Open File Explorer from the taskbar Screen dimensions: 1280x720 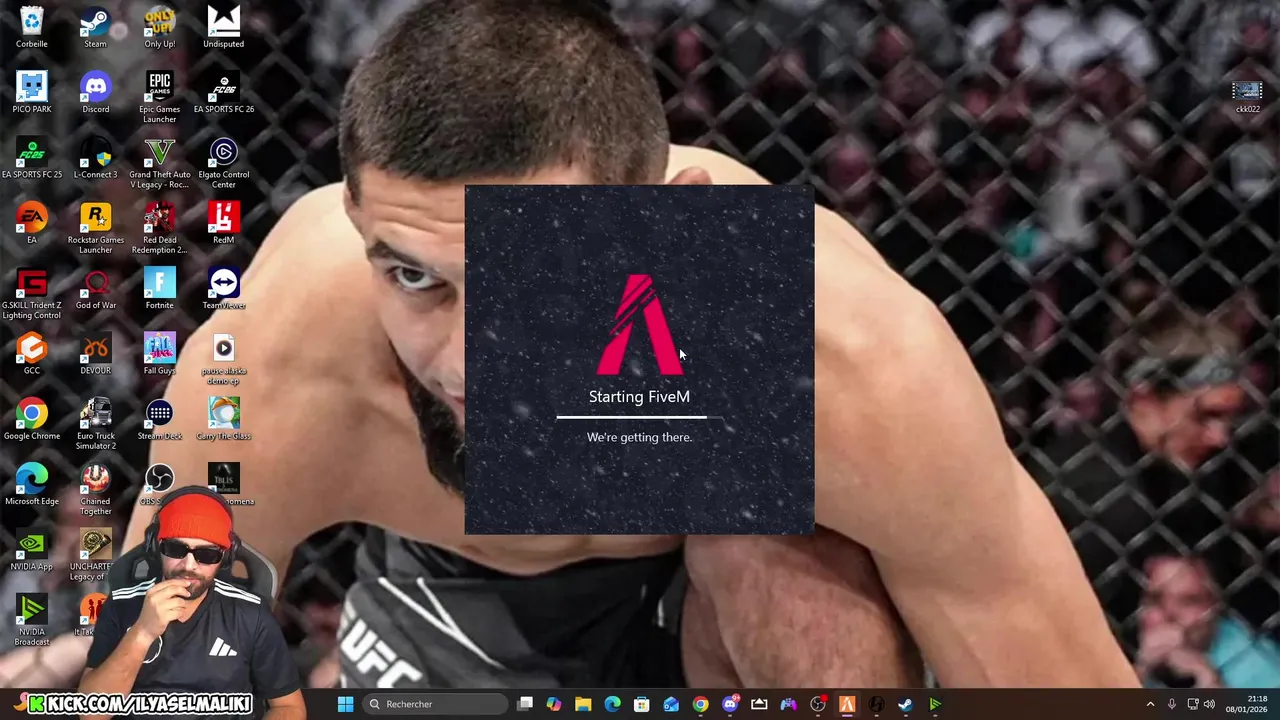click(x=583, y=704)
